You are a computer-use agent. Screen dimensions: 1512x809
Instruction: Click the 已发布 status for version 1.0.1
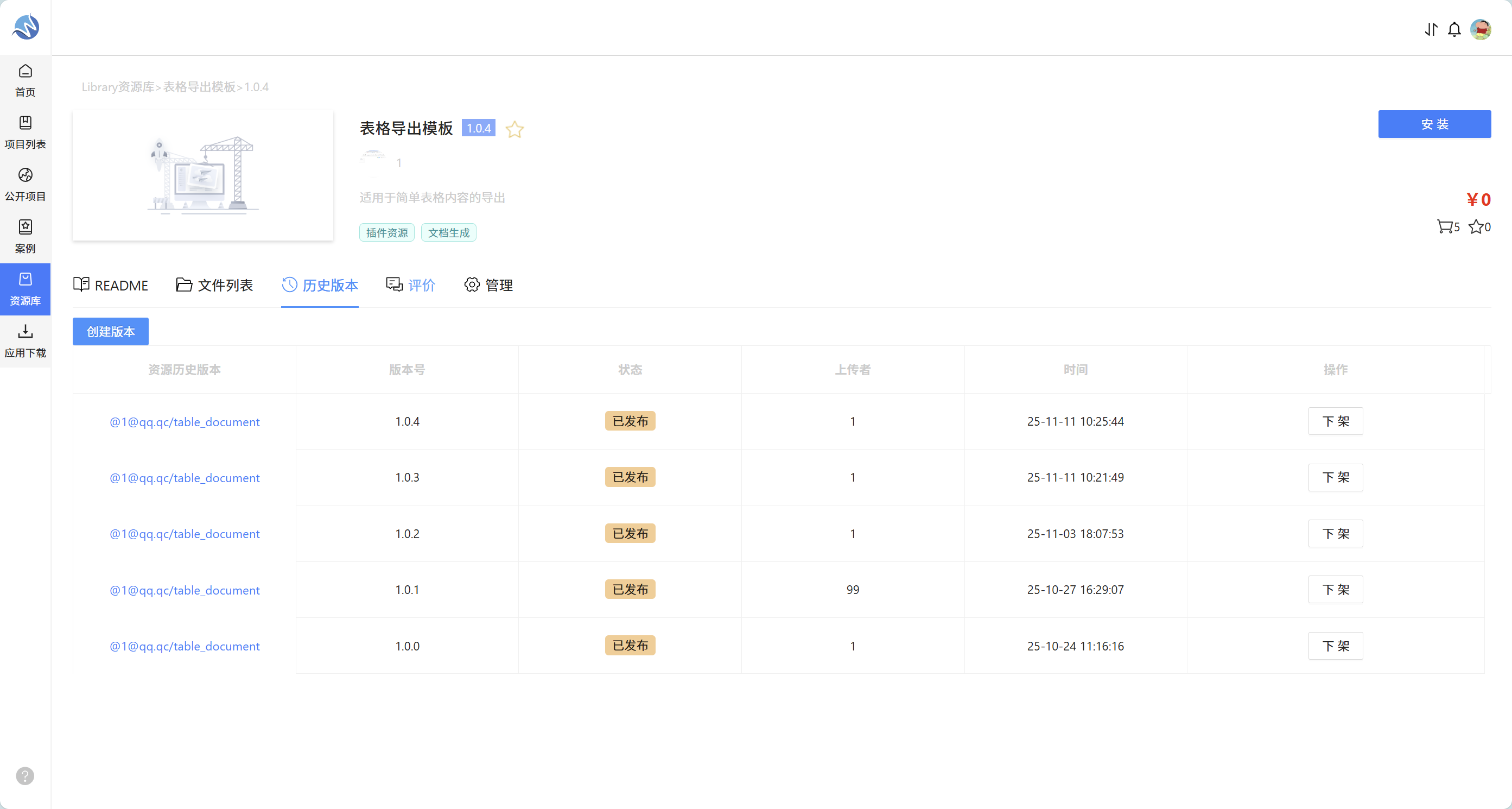[x=630, y=590]
